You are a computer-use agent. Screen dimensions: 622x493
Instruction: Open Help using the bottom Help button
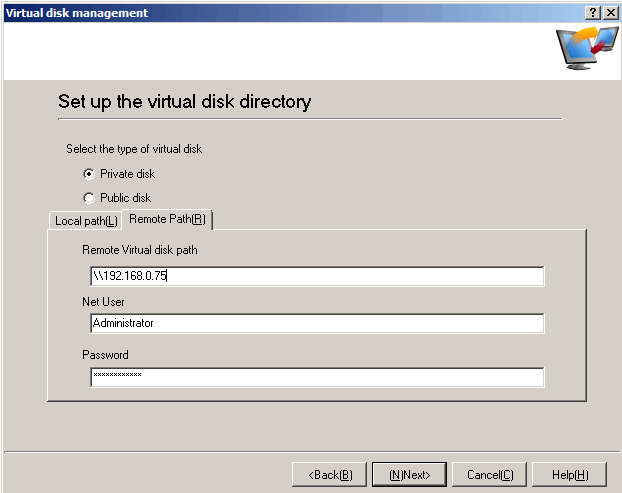pos(569,475)
